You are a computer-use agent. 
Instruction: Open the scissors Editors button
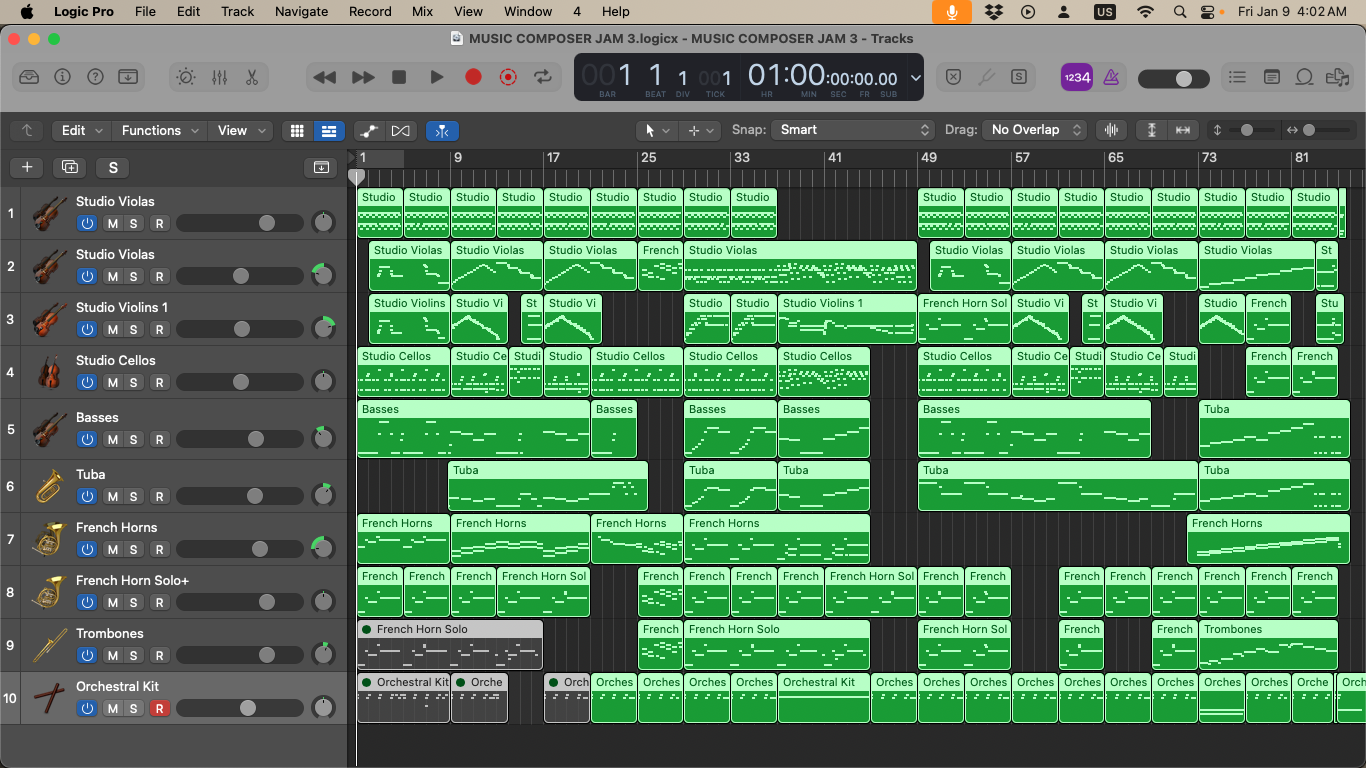[x=252, y=77]
